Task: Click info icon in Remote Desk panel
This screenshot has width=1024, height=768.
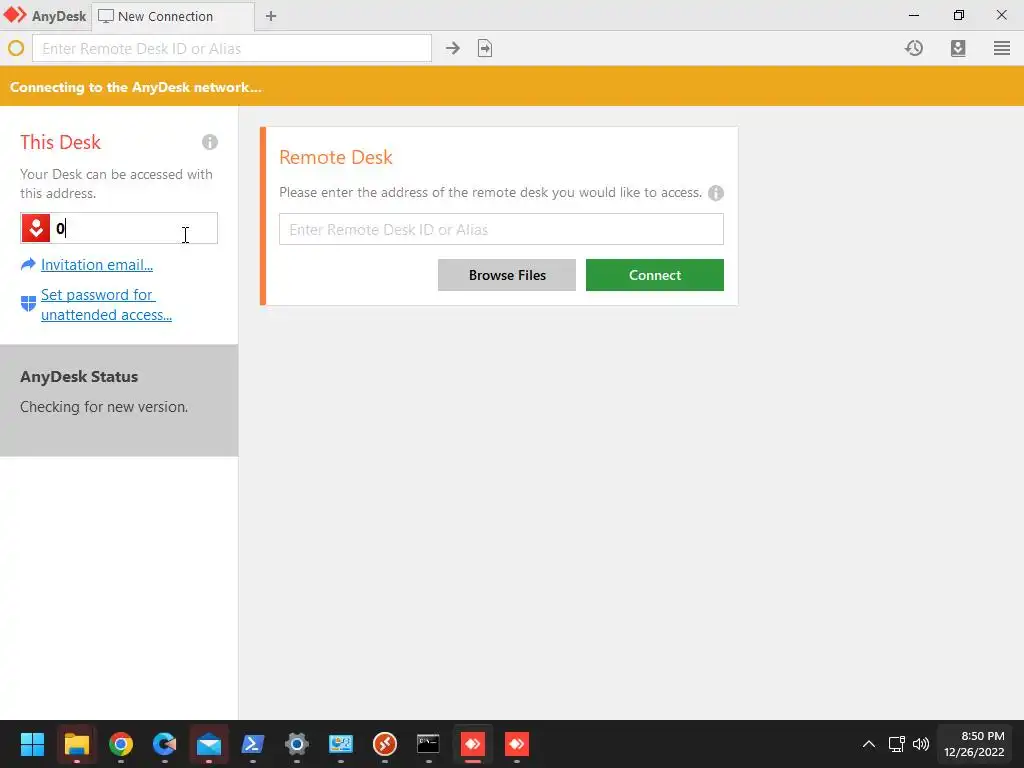Action: click(716, 193)
